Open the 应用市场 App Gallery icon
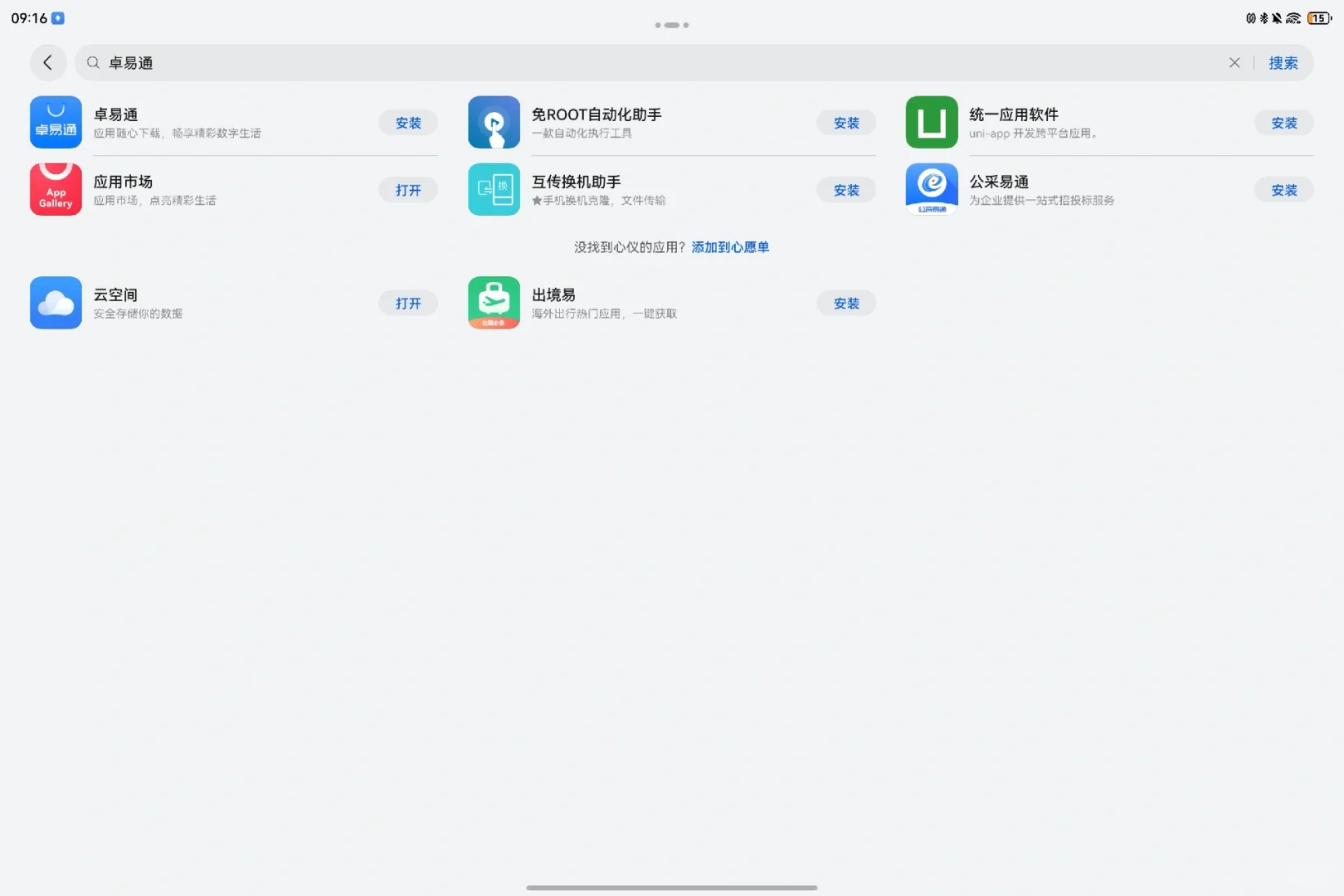Viewport: 1344px width, 896px height. coord(55,189)
